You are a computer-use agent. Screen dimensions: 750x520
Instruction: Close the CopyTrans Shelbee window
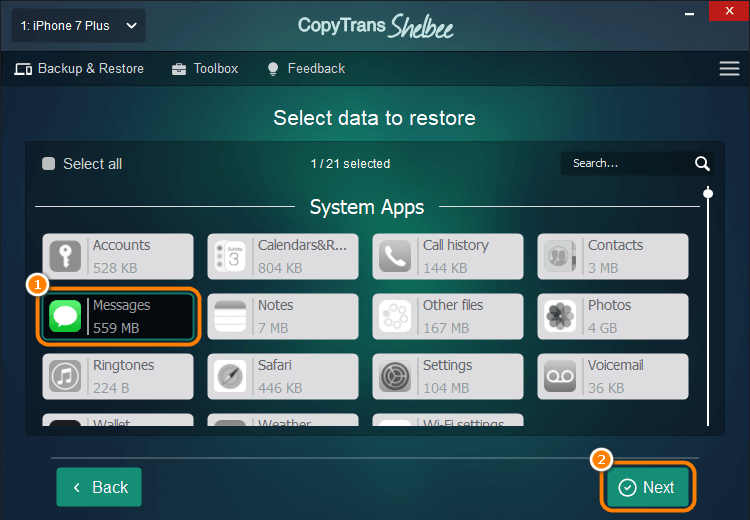pyautogui.click(x=729, y=11)
